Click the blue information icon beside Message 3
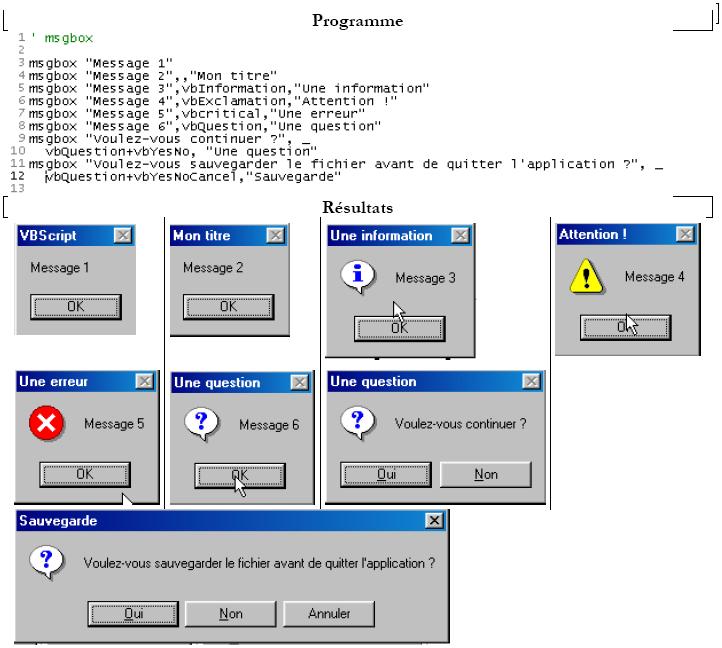The height and width of the screenshot is (648, 722). [x=356, y=277]
